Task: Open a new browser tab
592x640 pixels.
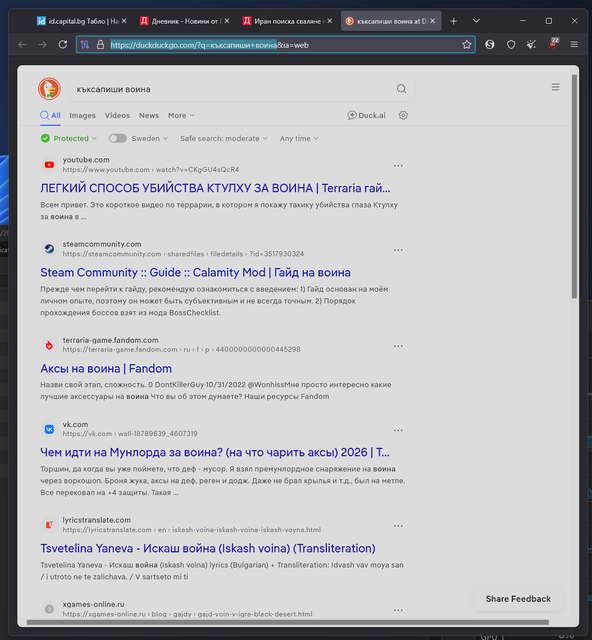Action: pos(454,21)
